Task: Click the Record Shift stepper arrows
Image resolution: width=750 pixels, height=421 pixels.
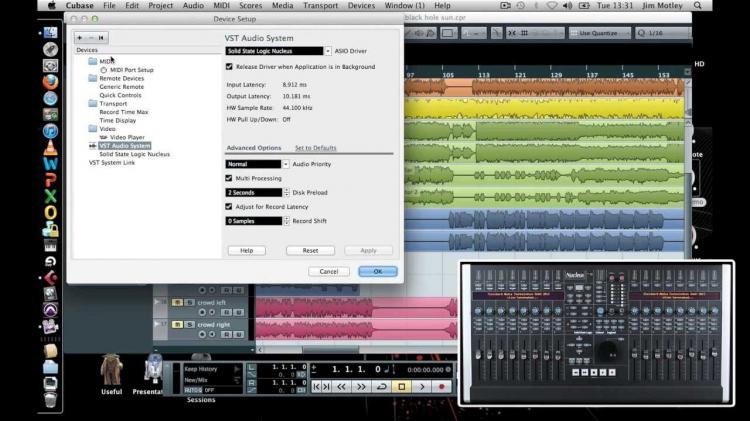Action: click(x=286, y=221)
